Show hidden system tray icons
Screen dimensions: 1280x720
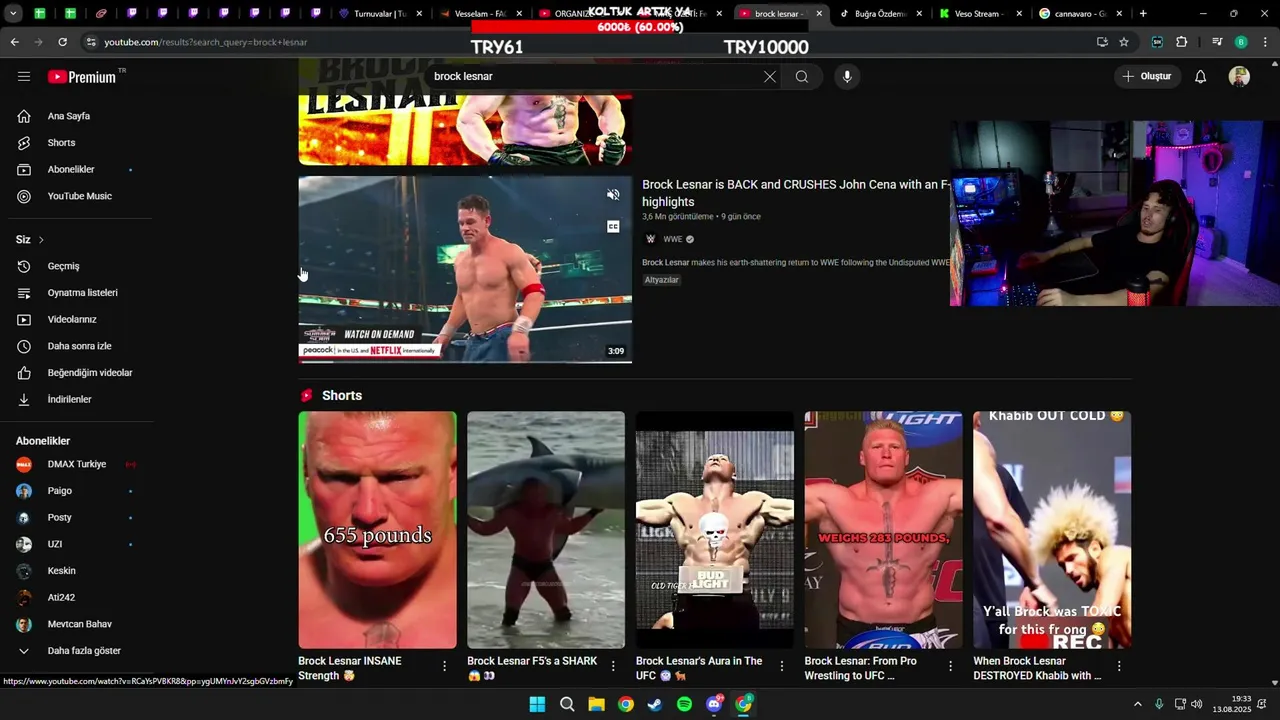coord(1137,704)
